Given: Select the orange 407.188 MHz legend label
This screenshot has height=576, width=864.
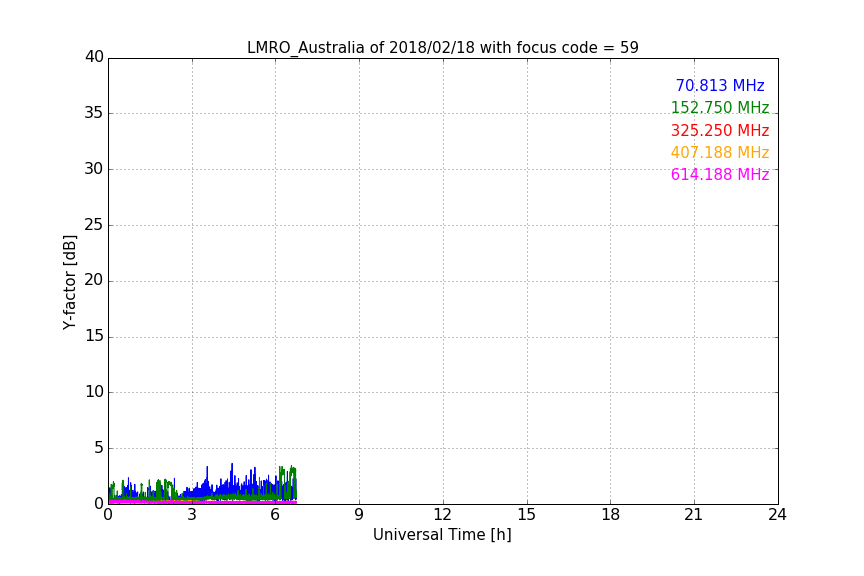Looking at the screenshot, I should (720, 152).
